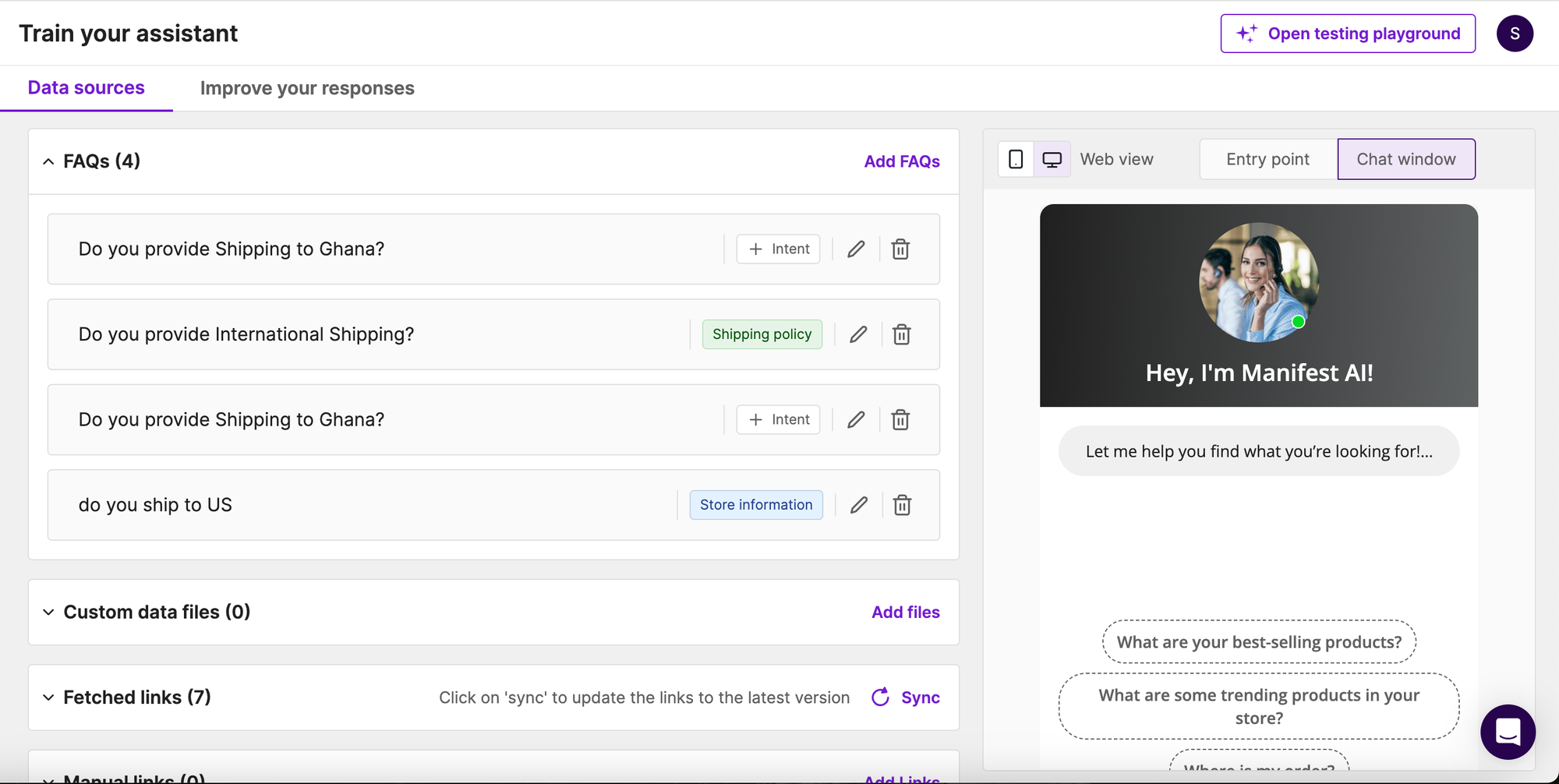This screenshot has width=1559, height=784.
Task: Click the pencil for 'do you ship to US'
Action: [x=859, y=505]
